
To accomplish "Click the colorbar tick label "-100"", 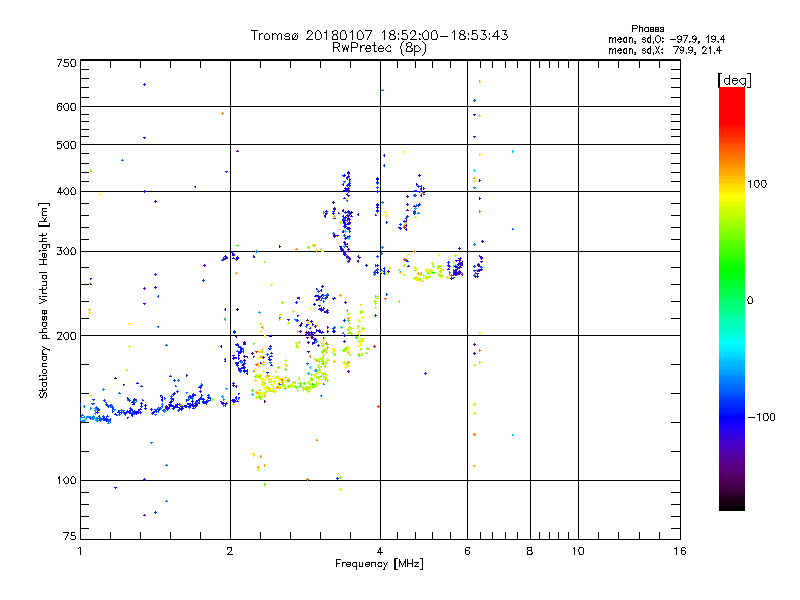I will pos(761,417).
